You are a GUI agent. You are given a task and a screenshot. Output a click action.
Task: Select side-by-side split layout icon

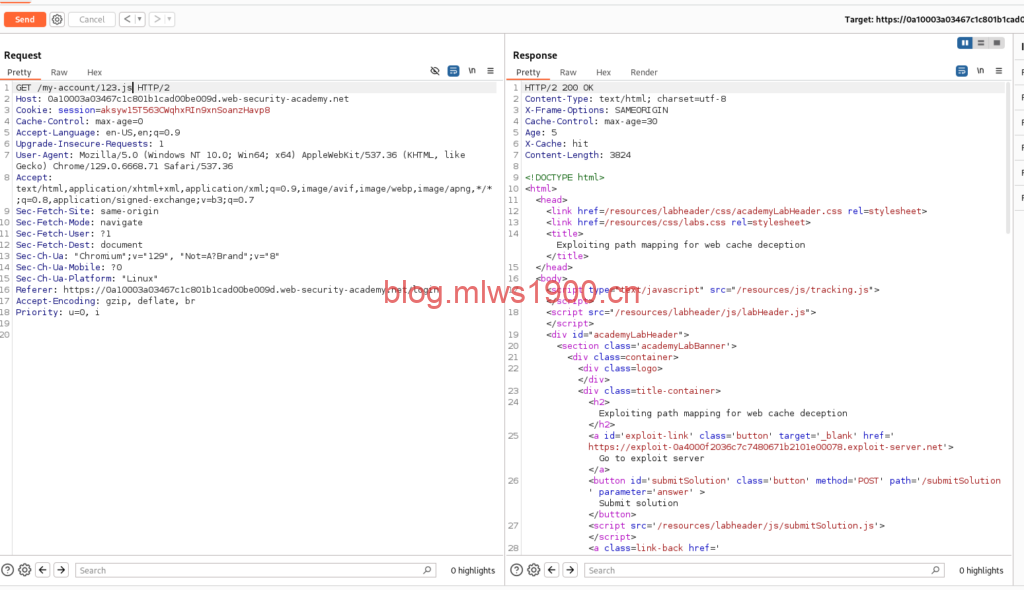click(x=965, y=42)
